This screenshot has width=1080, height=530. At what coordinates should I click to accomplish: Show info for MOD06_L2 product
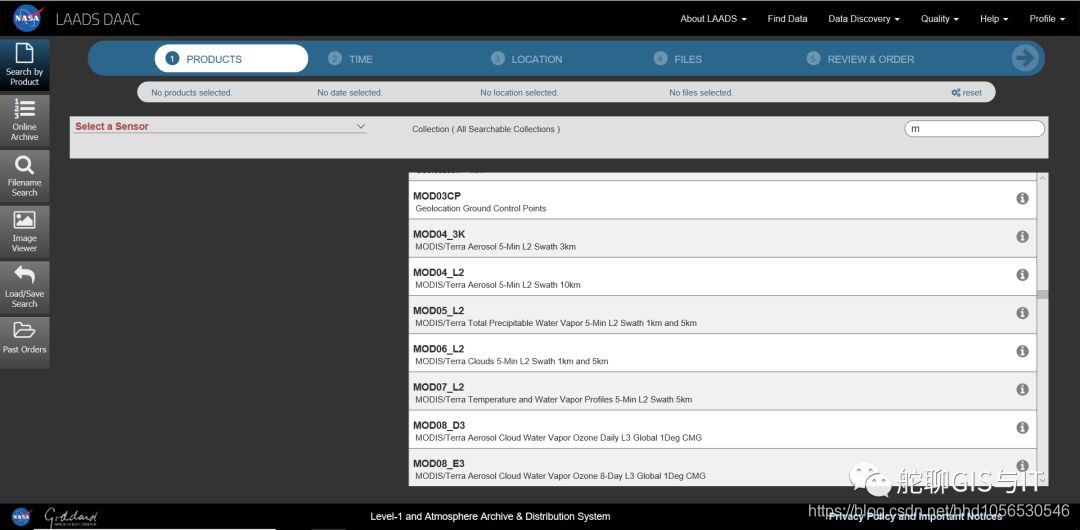click(x=1022, y=351)
